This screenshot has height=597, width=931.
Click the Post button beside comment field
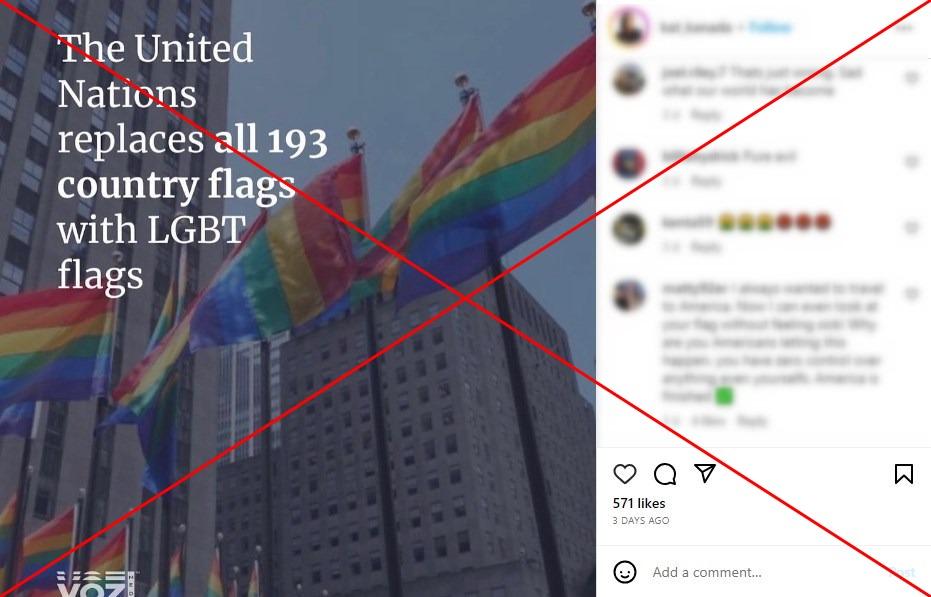902,572
